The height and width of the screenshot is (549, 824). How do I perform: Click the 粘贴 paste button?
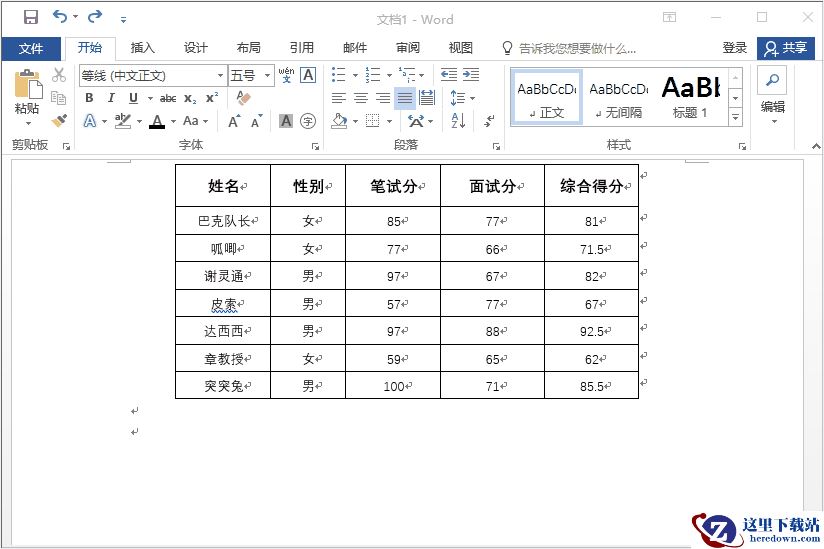click(27, 97)
